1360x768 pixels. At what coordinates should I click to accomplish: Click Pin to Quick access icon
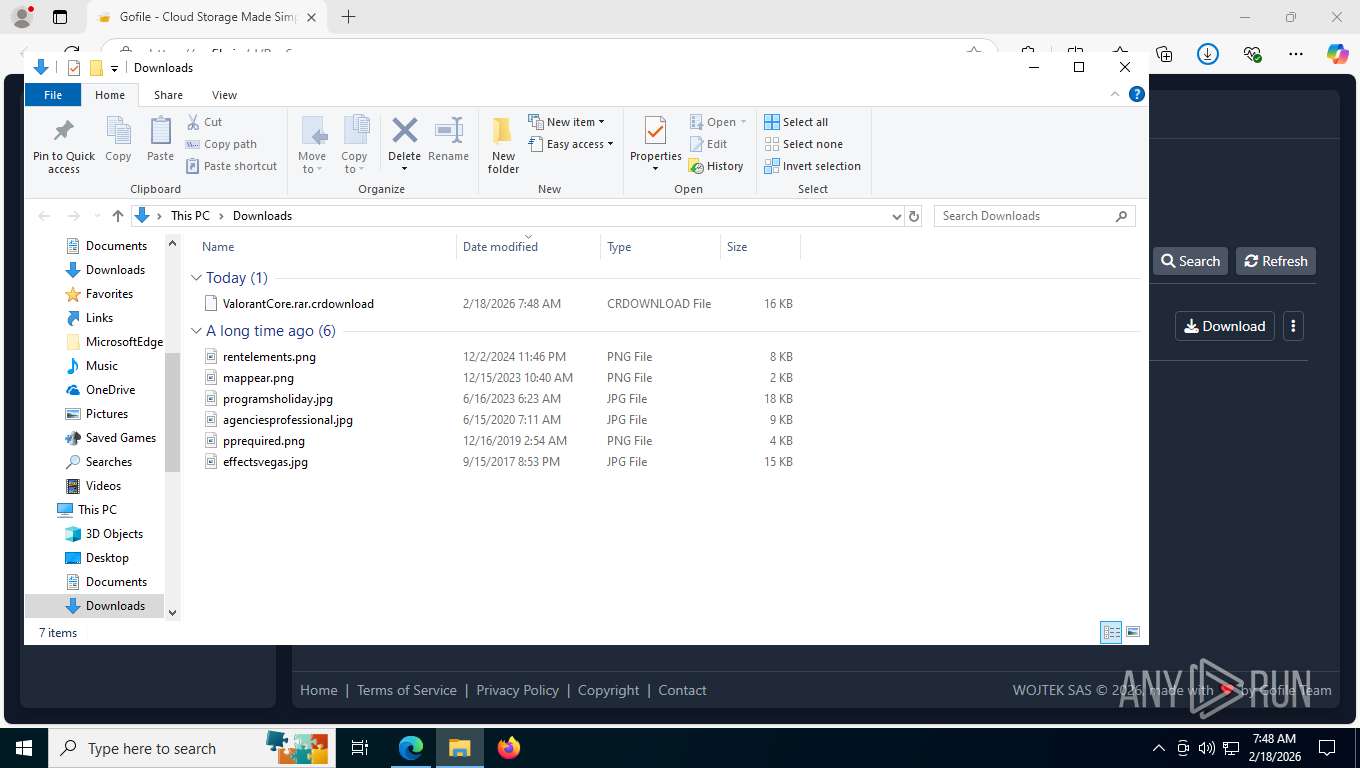[64, 131]
